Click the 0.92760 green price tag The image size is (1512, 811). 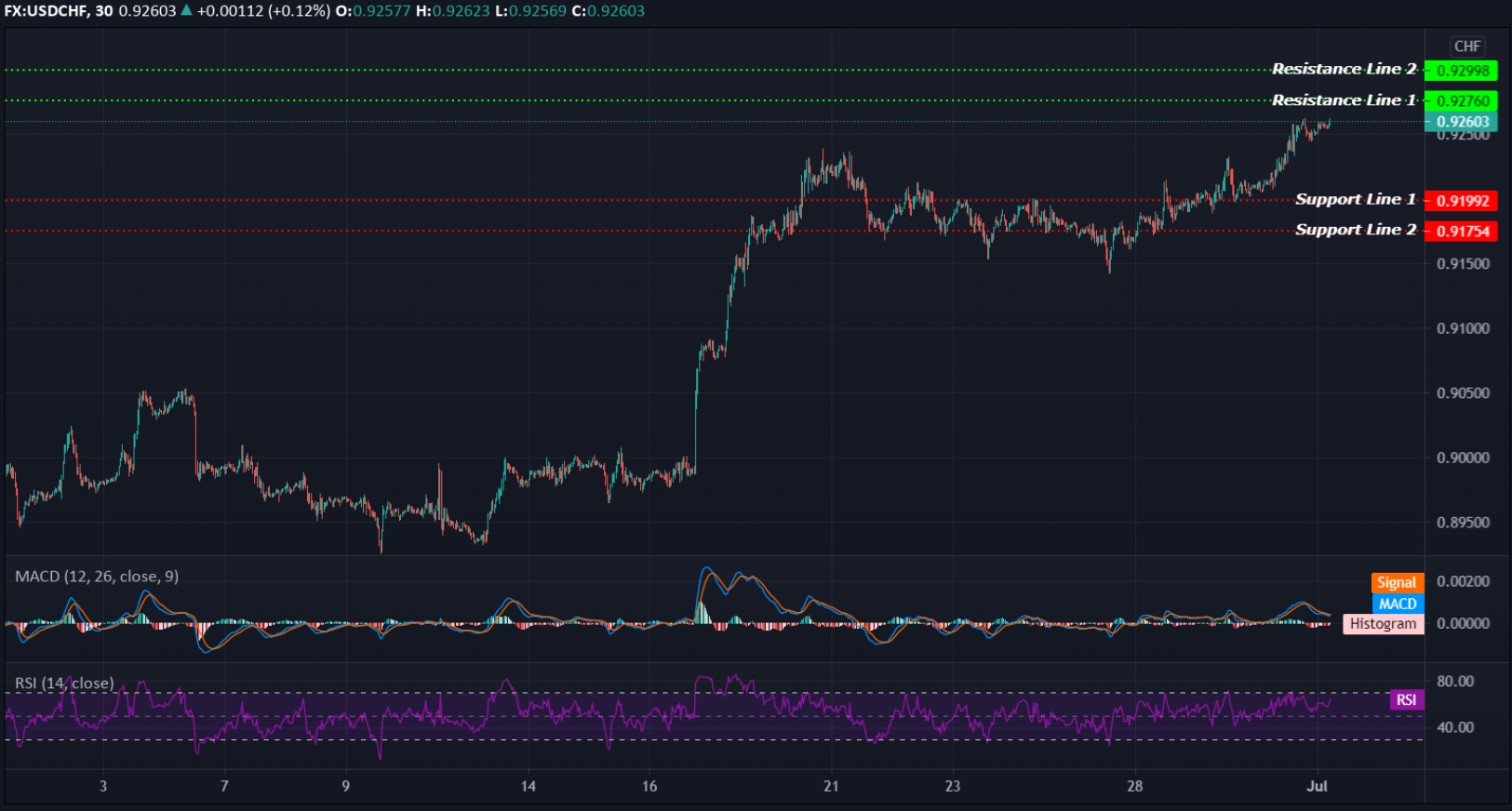[x=1461, y=100]
